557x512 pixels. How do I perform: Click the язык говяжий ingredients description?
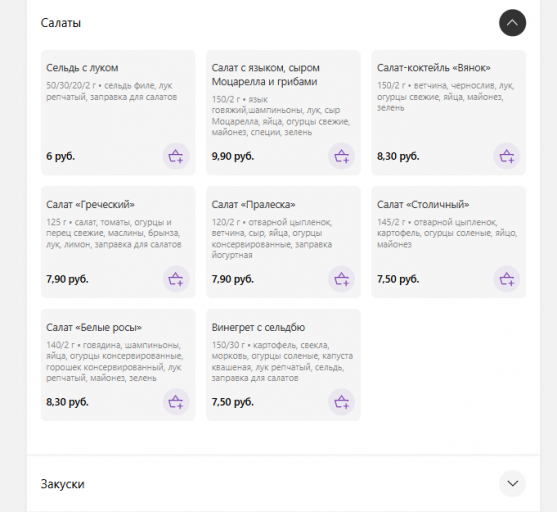coord(281,116)
